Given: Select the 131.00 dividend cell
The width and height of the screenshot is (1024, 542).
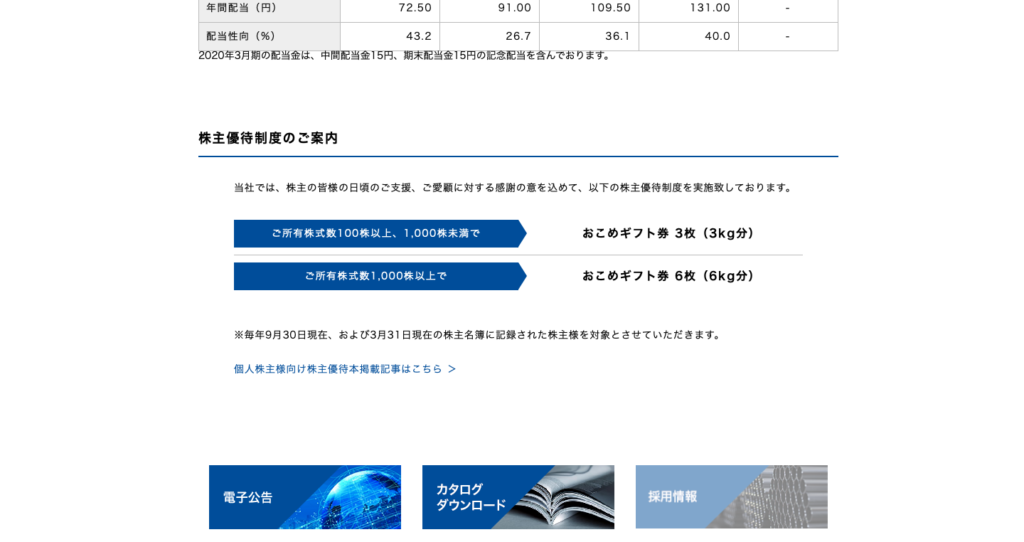Looking at the screenshot, I should point(688,9).
